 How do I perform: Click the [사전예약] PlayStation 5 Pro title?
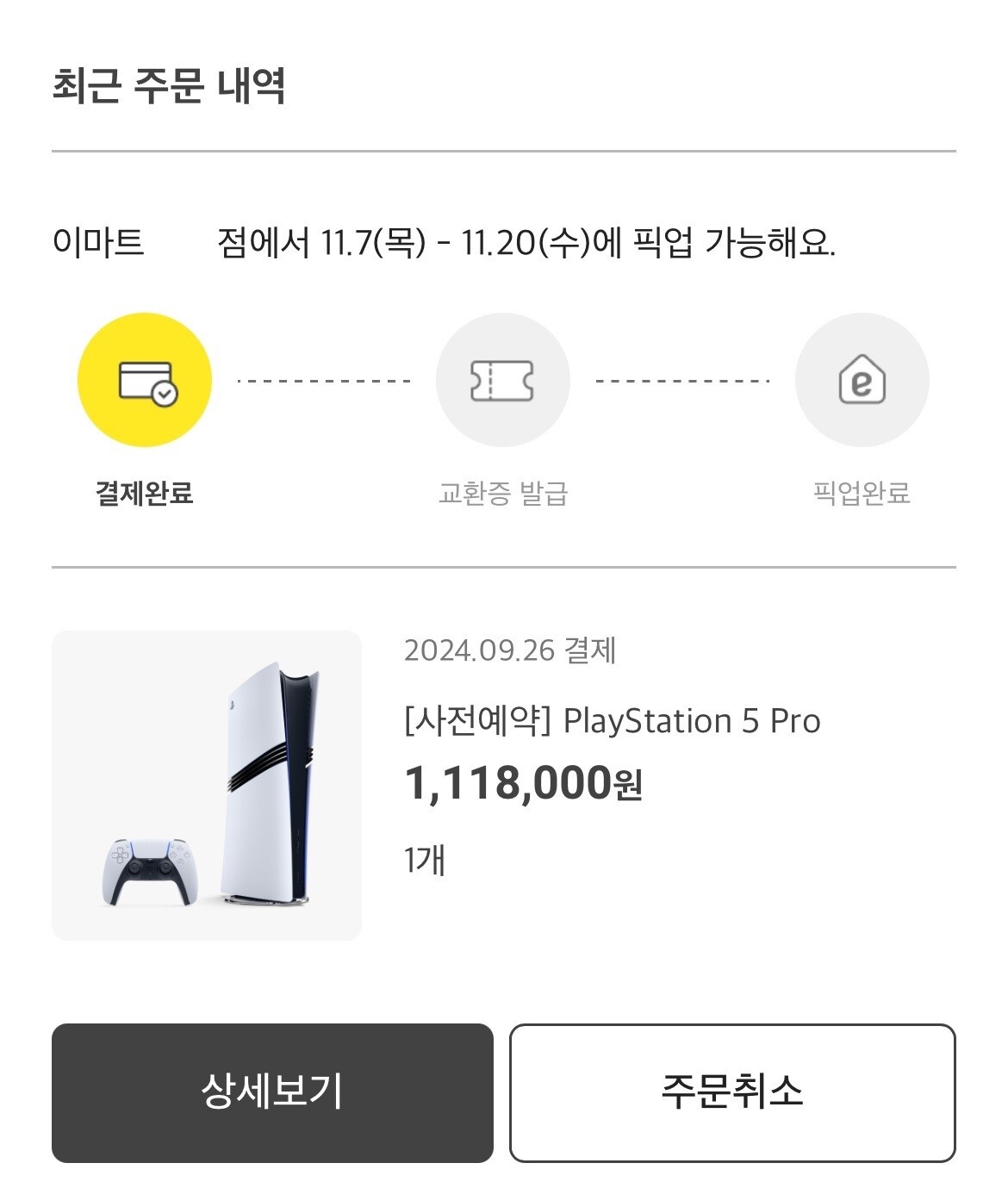click(x=612, y=720)
